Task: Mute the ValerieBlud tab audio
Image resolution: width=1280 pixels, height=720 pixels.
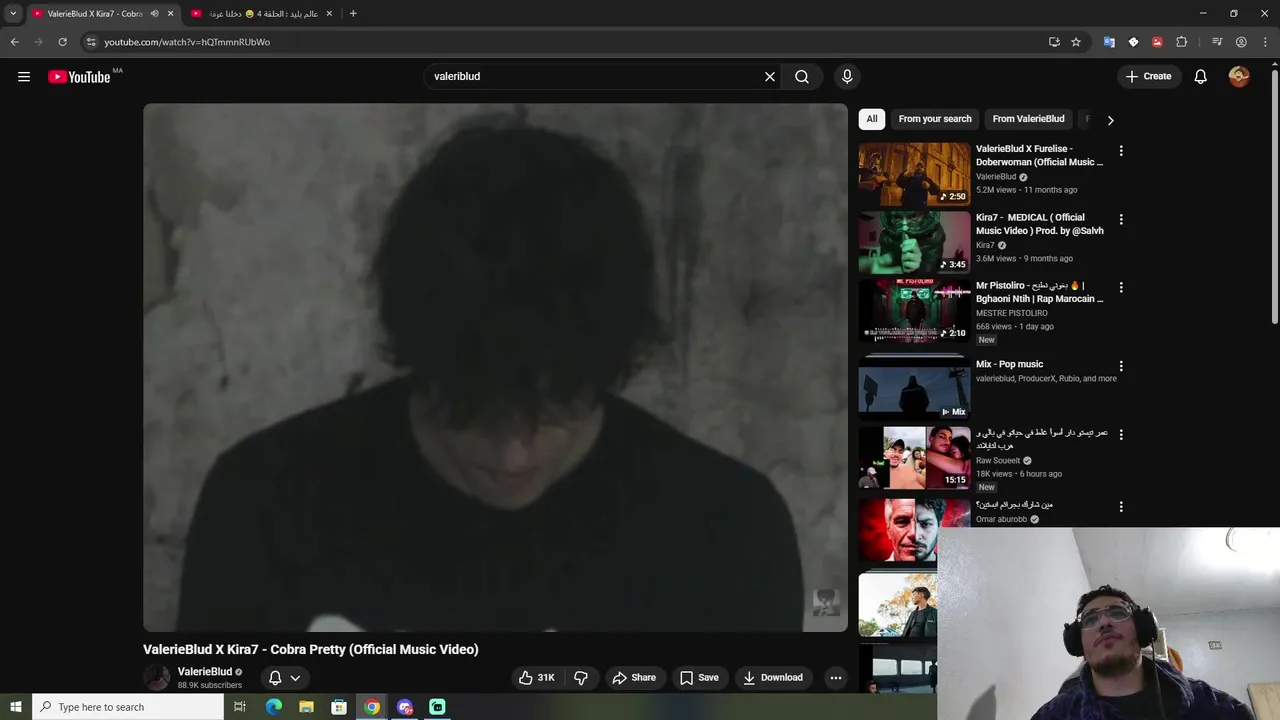Action: 154,14
